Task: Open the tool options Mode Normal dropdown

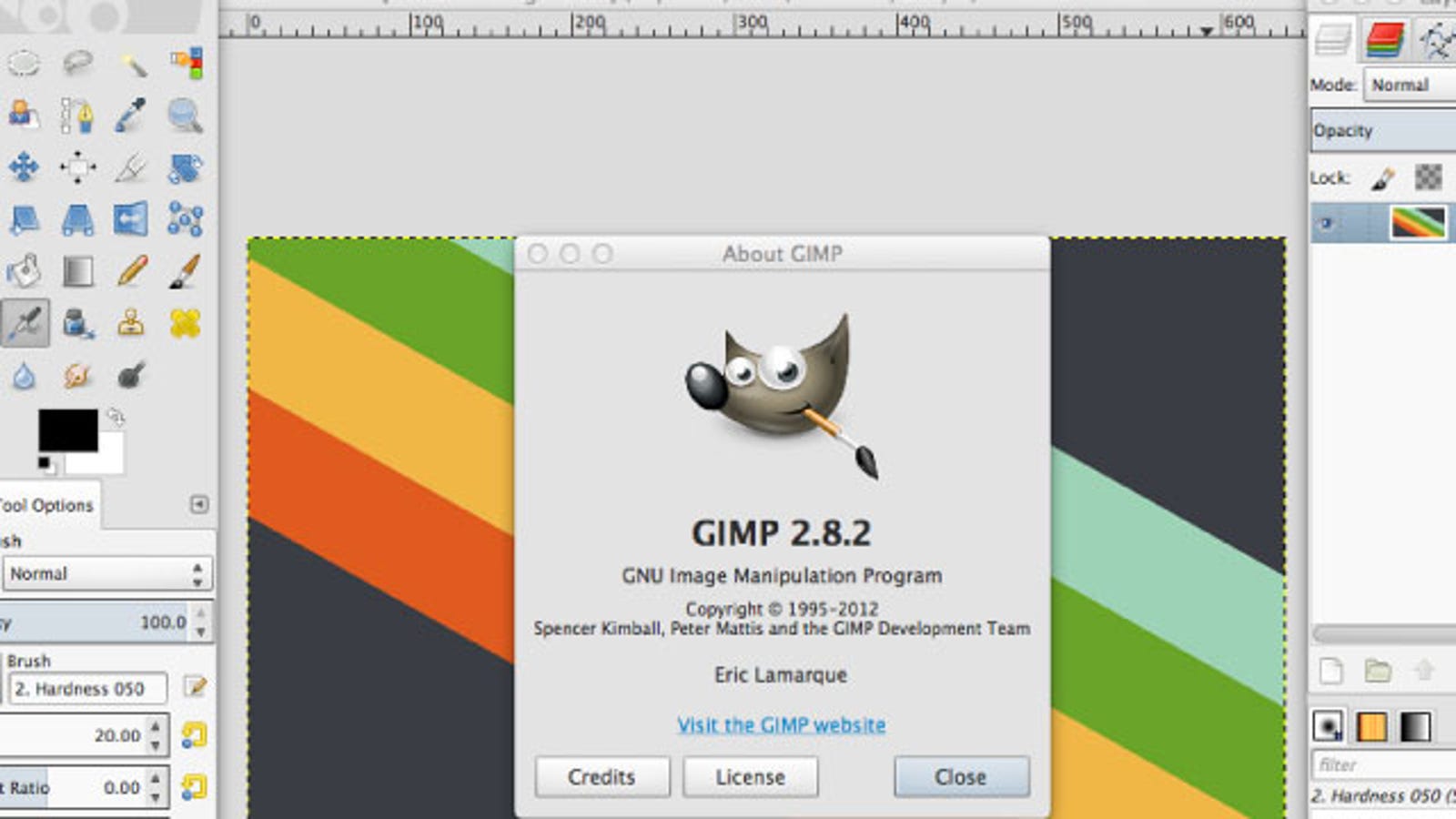Action: tap(107, 574)
